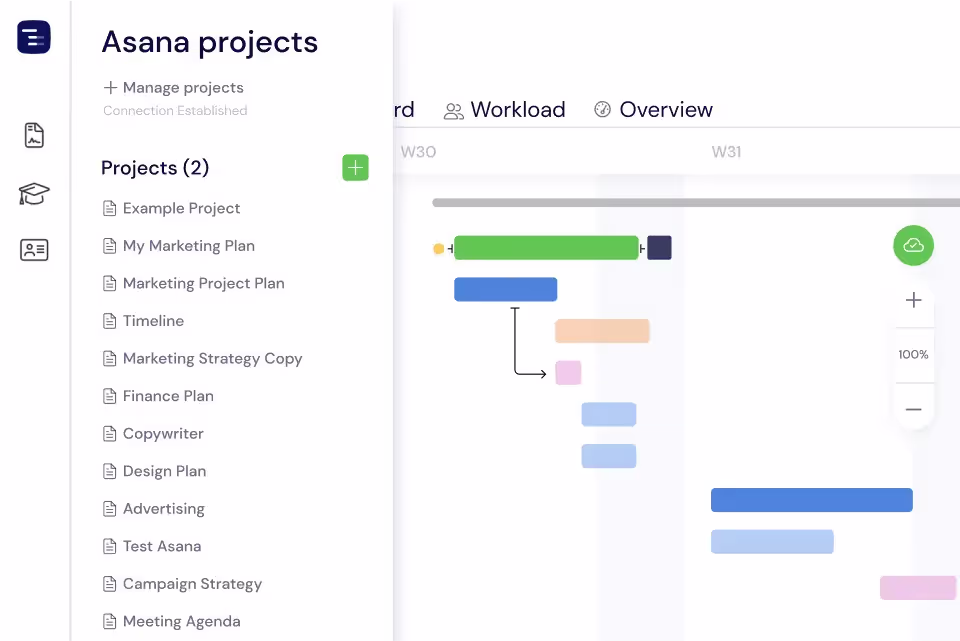Click the document icon beside Meeting Agenda

click(x=110, y=621)
